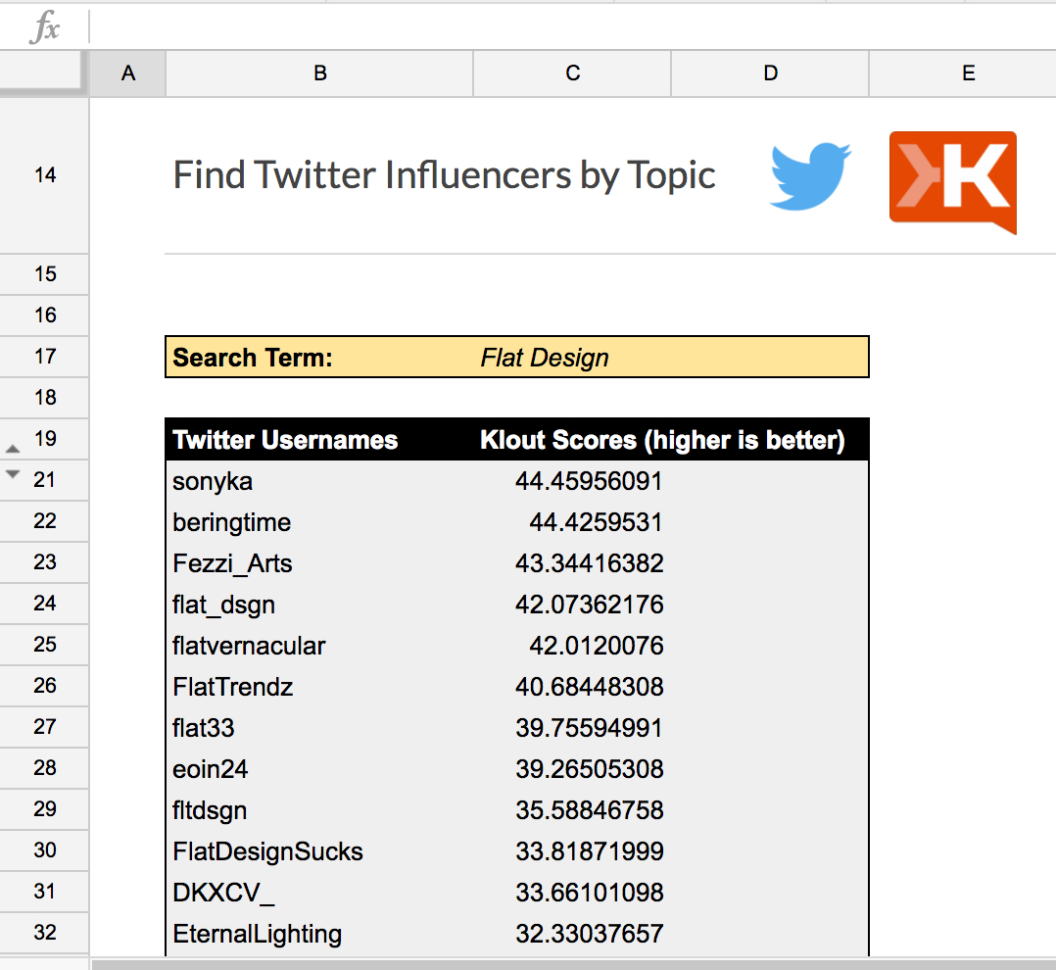Select column C header
This screenshot has height=970, width=1056.
571,73
